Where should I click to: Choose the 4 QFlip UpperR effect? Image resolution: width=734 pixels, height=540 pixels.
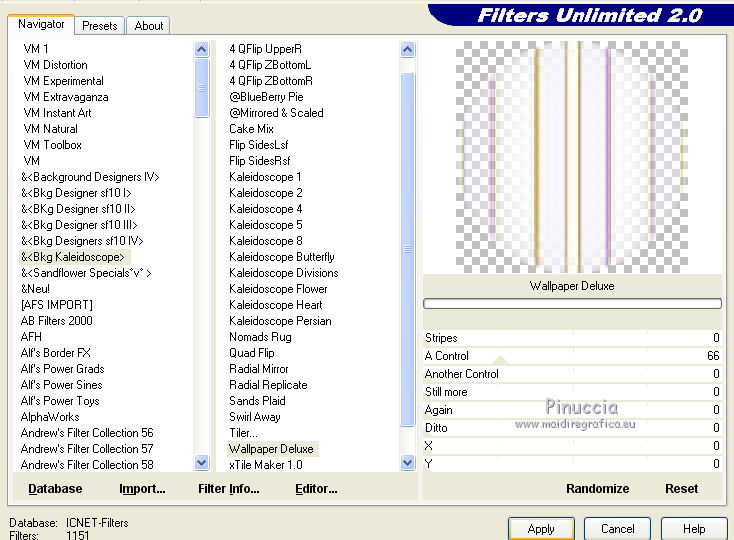265,49
